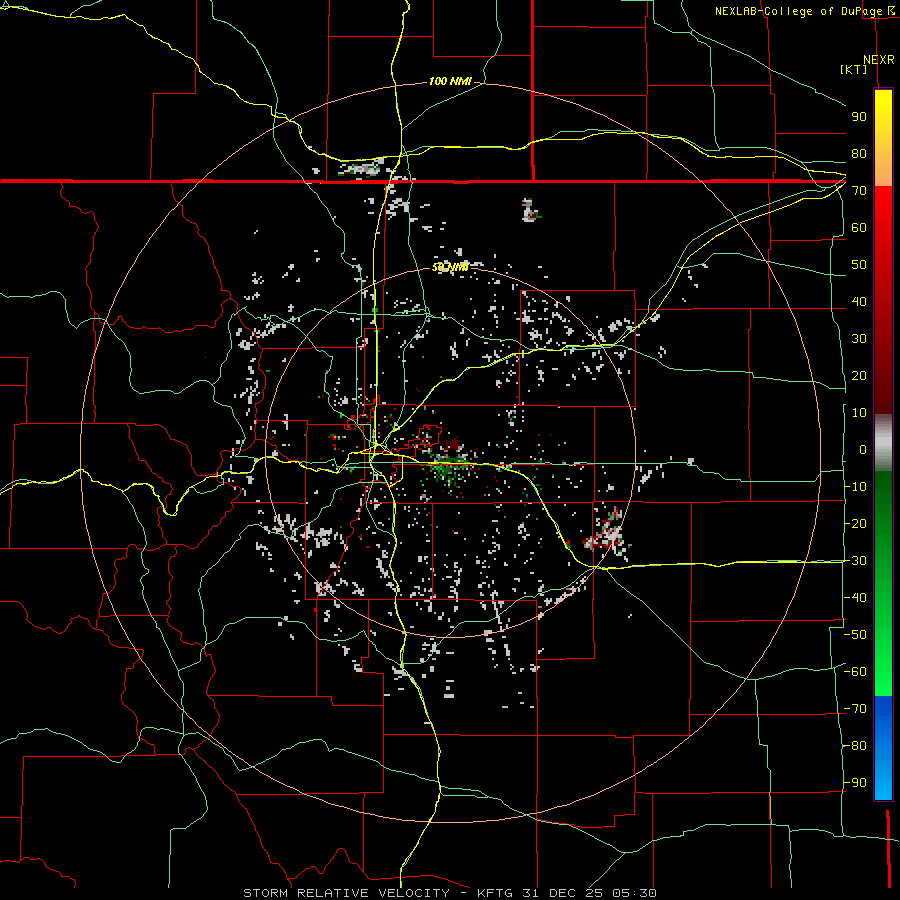Select the 100 NMI range ring label

click(x=450, y=81)
